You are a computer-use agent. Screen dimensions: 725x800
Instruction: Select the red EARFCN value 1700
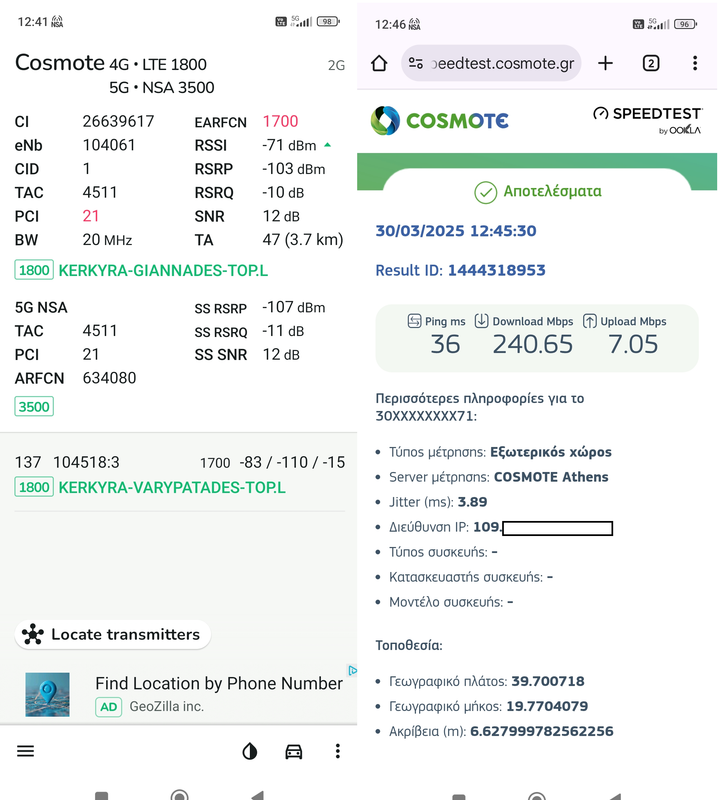coord(280,121)
